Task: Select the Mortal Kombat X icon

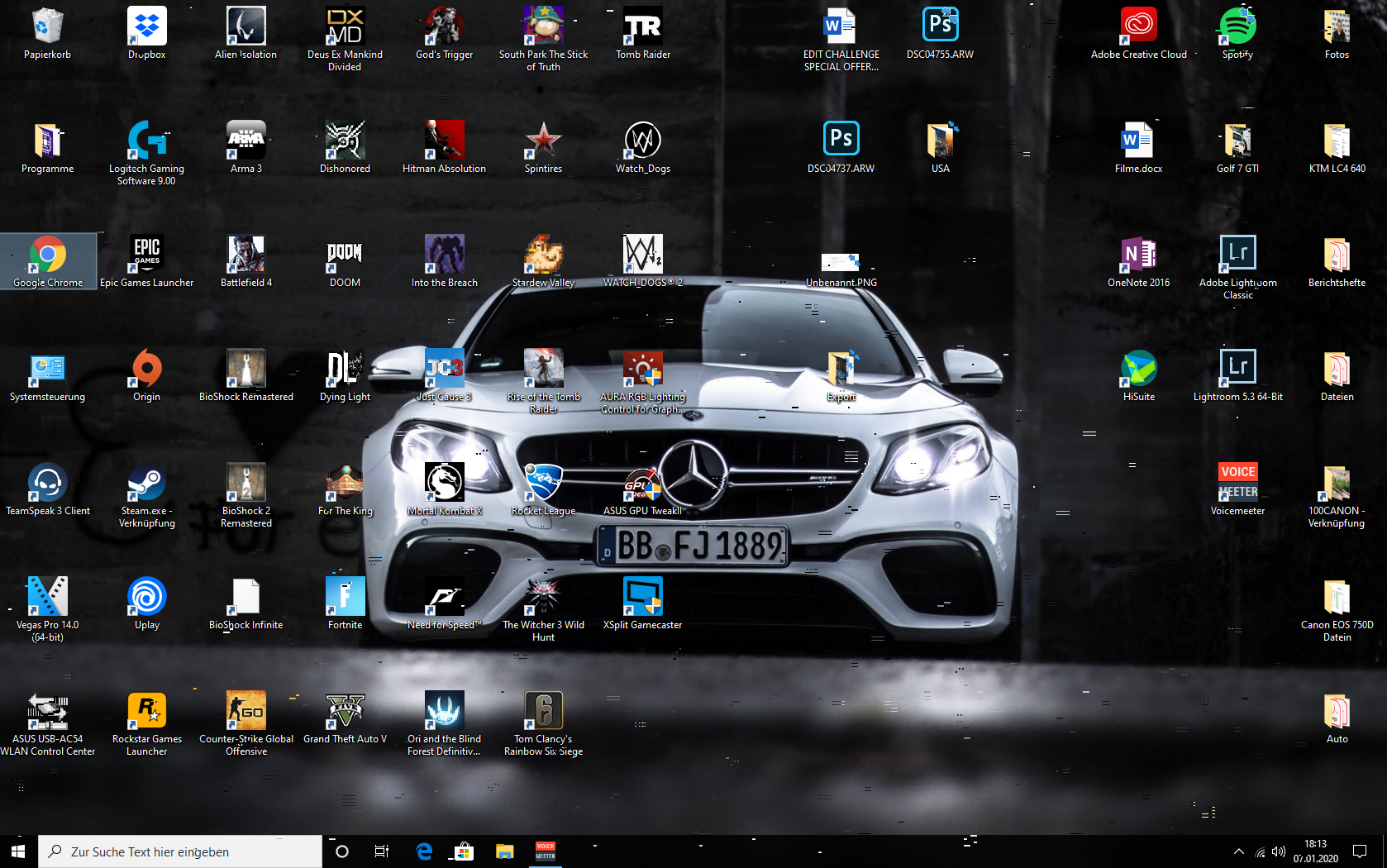Action: click(445, 482)
